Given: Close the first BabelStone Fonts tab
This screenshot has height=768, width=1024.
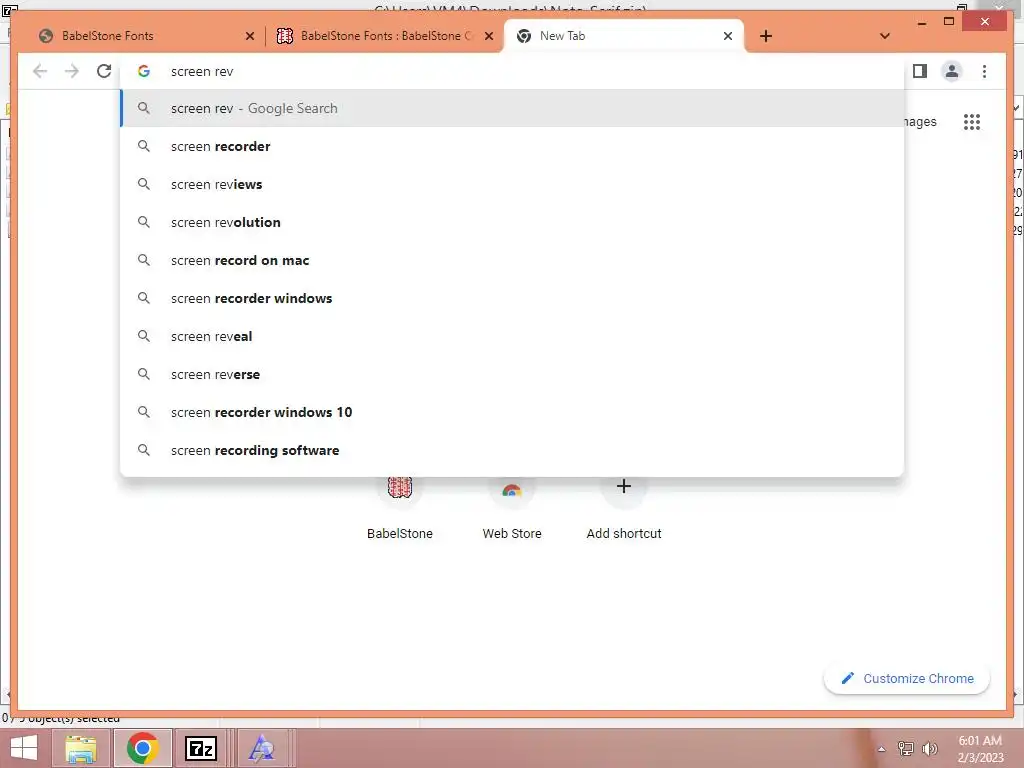Looking at the screenshot, I should (249, 36).
